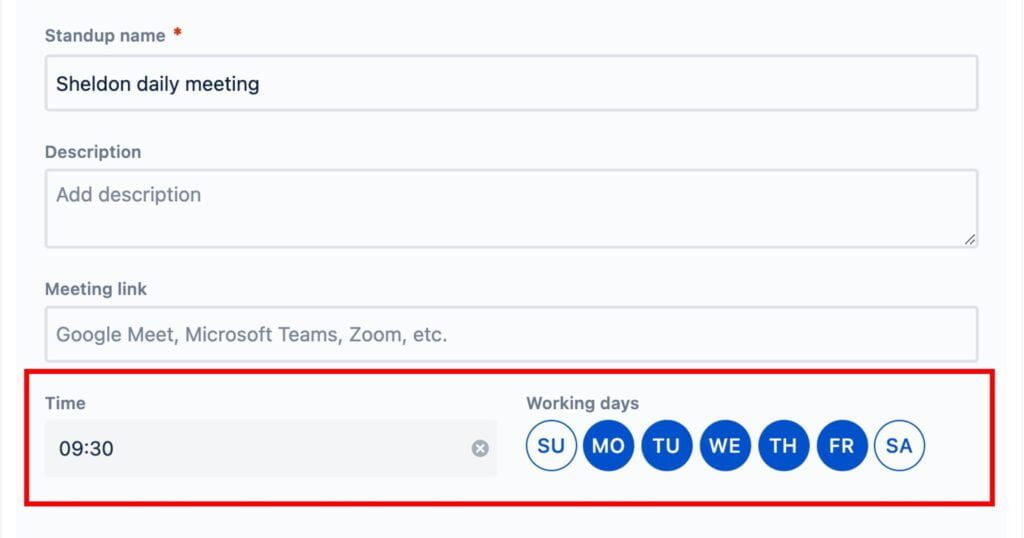This screenshot has height=538, width=1024.
Task: Clear the time with the X icon
Action: point(480,448)
